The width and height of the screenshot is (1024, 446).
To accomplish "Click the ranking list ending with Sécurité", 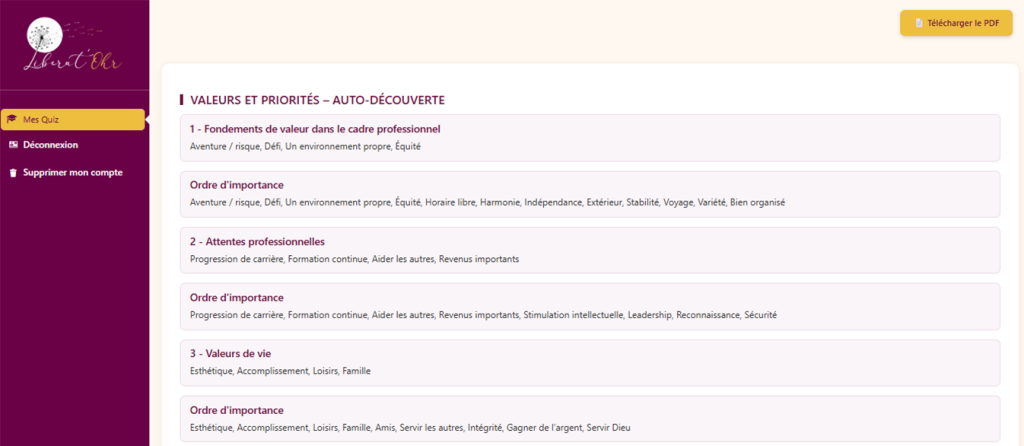I will click(483, 315).
